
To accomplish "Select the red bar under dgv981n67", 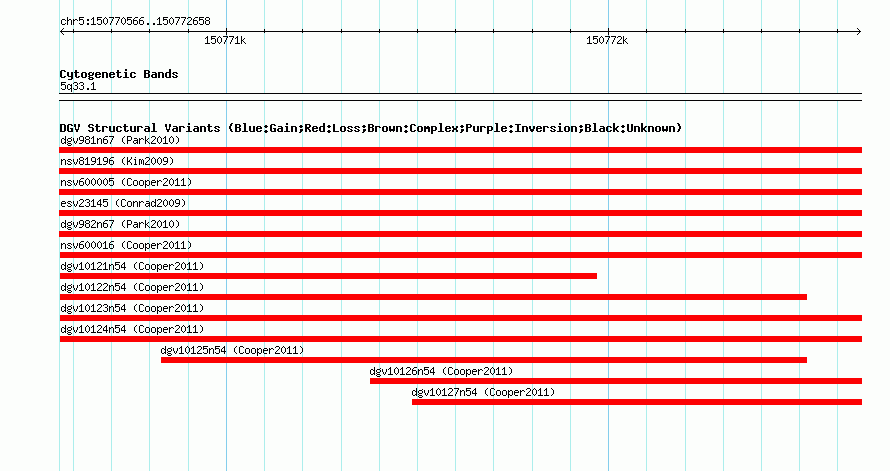I will [460, 150].
